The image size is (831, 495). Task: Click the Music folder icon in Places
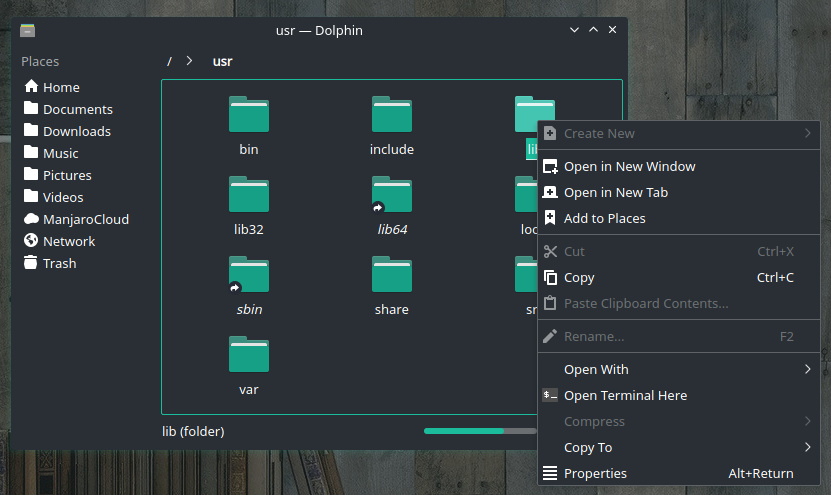click(x=31, y=153)
